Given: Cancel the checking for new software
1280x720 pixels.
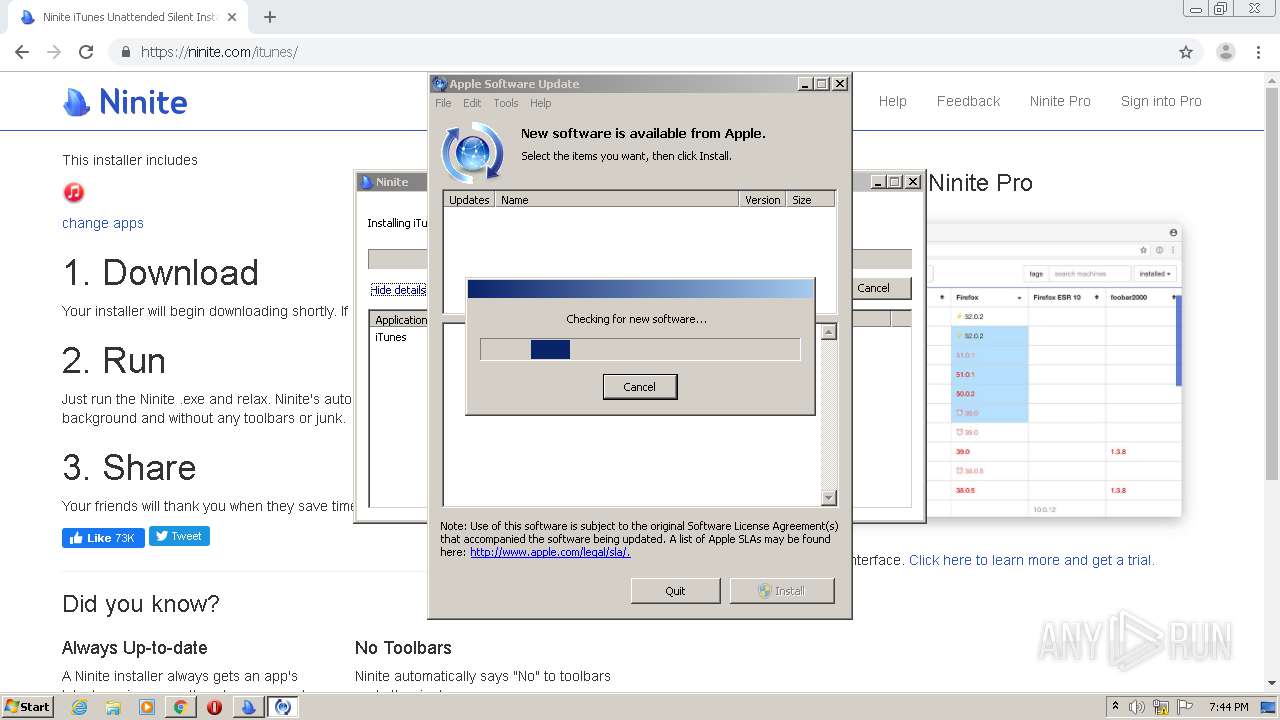Looking at the screenshot, I should (x=640, y=387).
